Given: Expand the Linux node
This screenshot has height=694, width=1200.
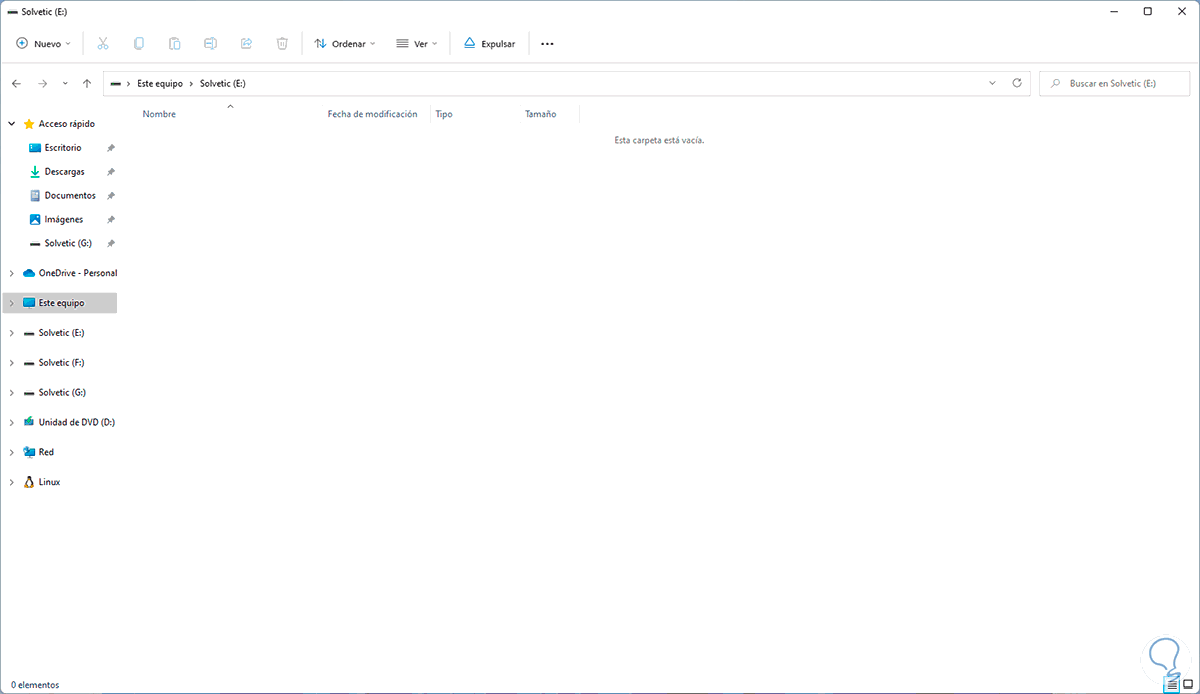Looking at the screenshot, I should click(11, 482).
